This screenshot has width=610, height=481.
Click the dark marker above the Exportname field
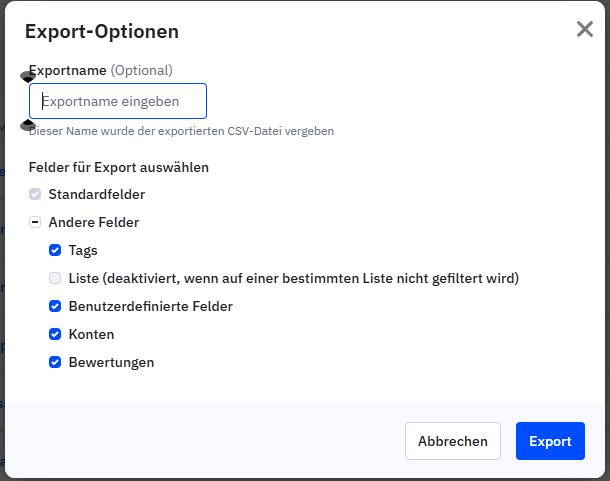pos(28,76)
